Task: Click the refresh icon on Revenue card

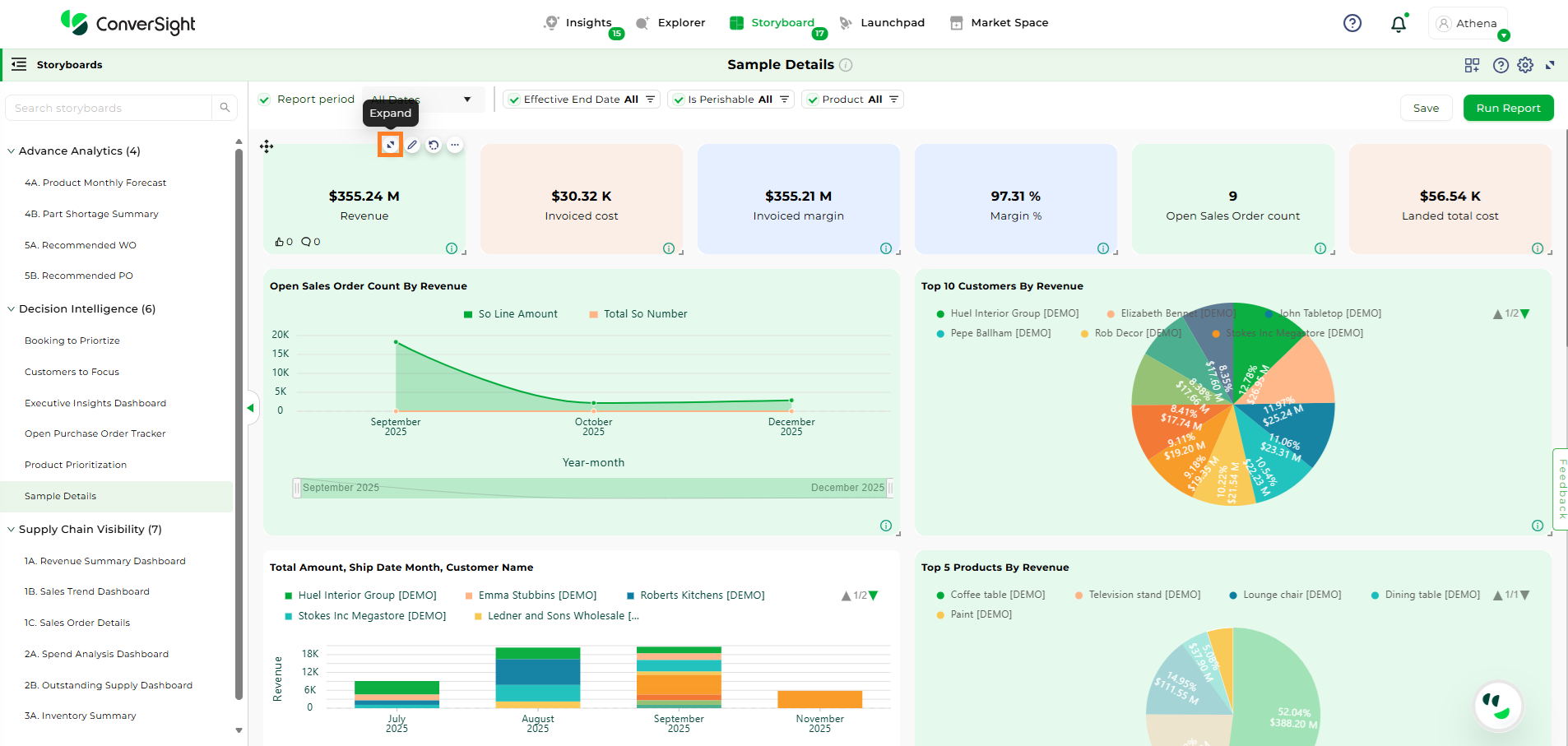Action: (434, 145)
